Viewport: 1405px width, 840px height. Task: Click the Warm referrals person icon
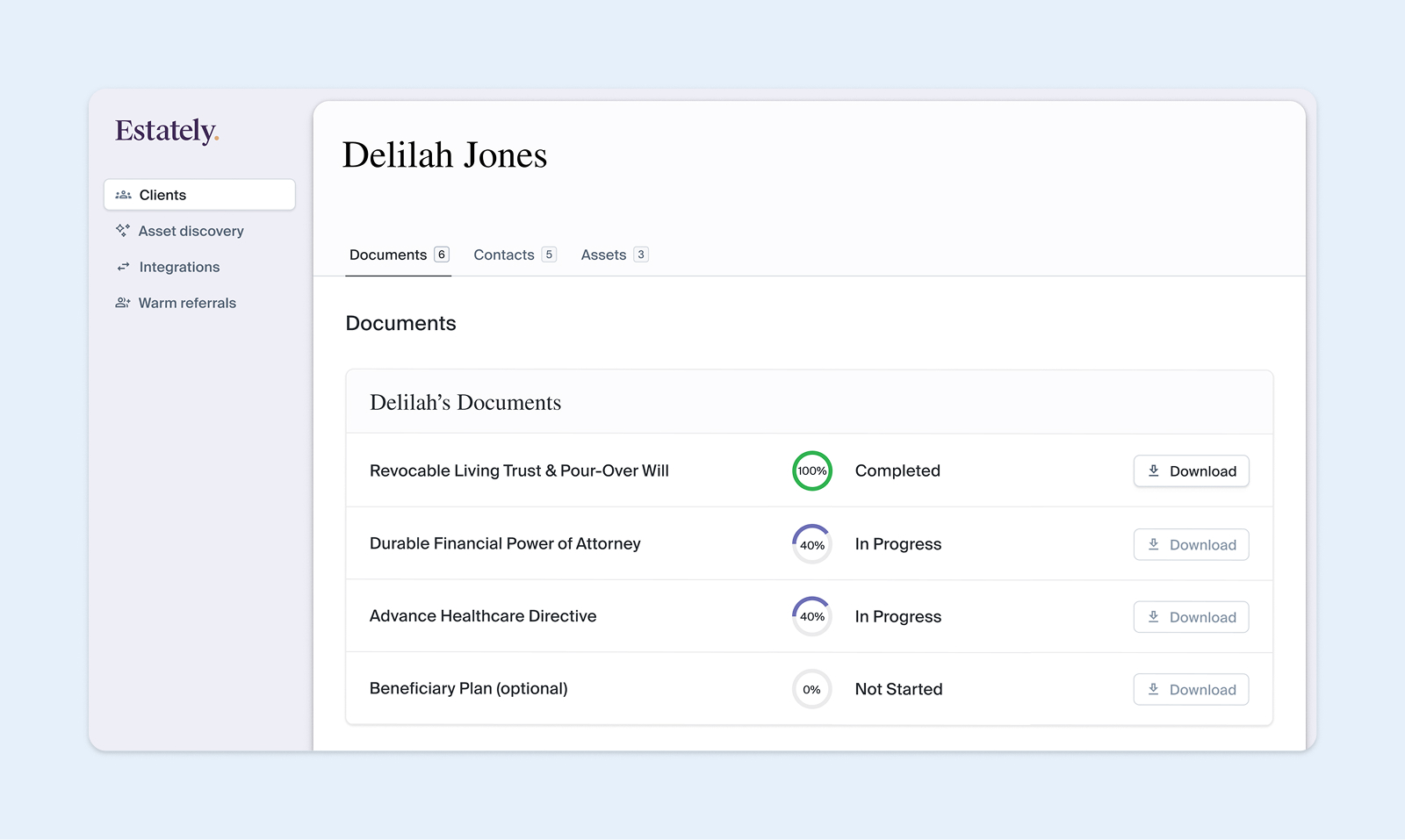tap(123, 303)
